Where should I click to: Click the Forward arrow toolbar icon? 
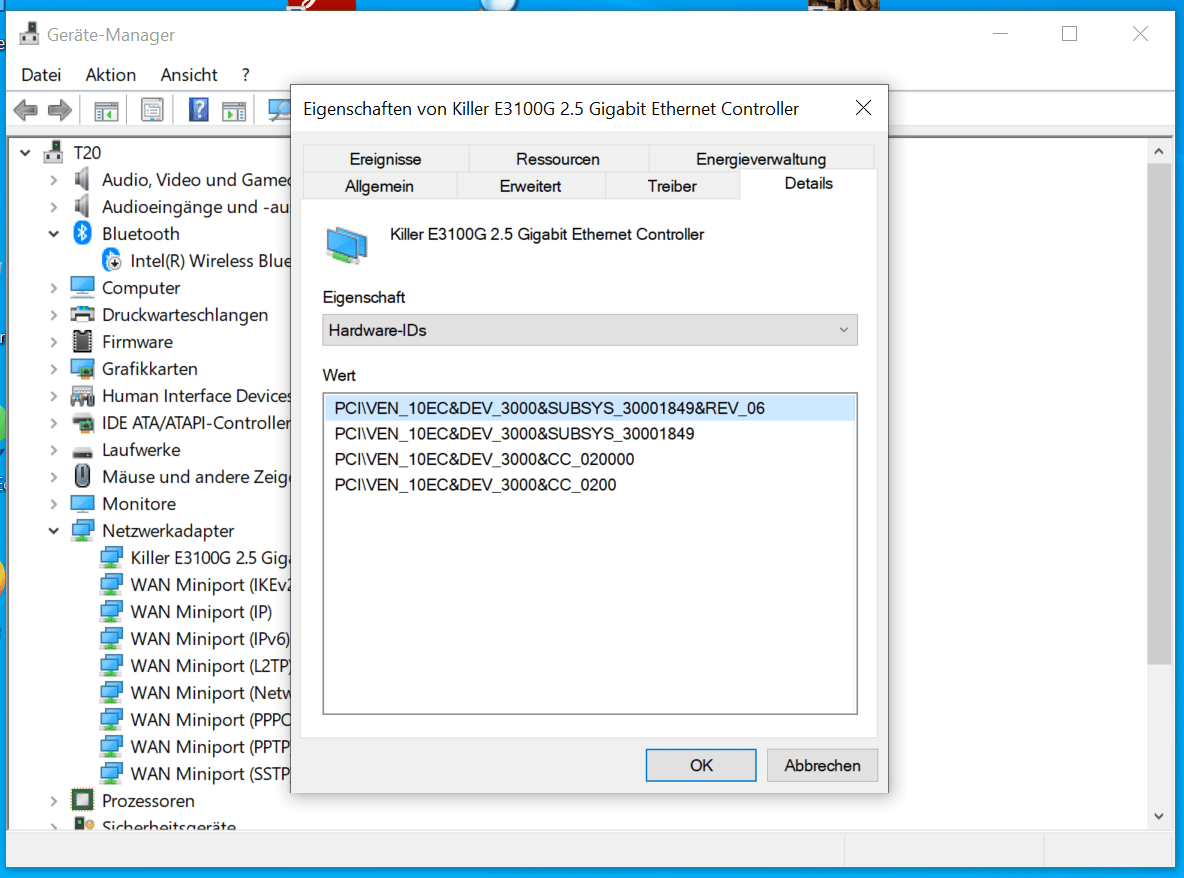pos(60,110)
